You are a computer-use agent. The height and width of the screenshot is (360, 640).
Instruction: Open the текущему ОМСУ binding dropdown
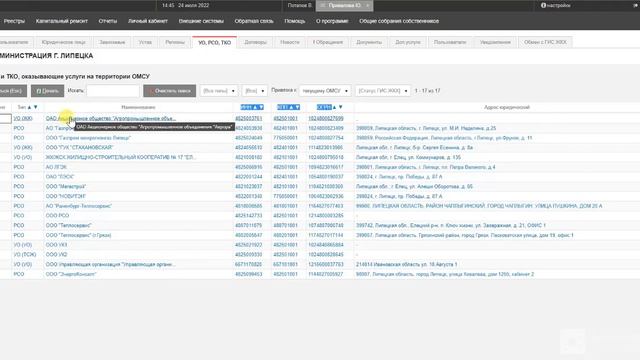(325, 91)
